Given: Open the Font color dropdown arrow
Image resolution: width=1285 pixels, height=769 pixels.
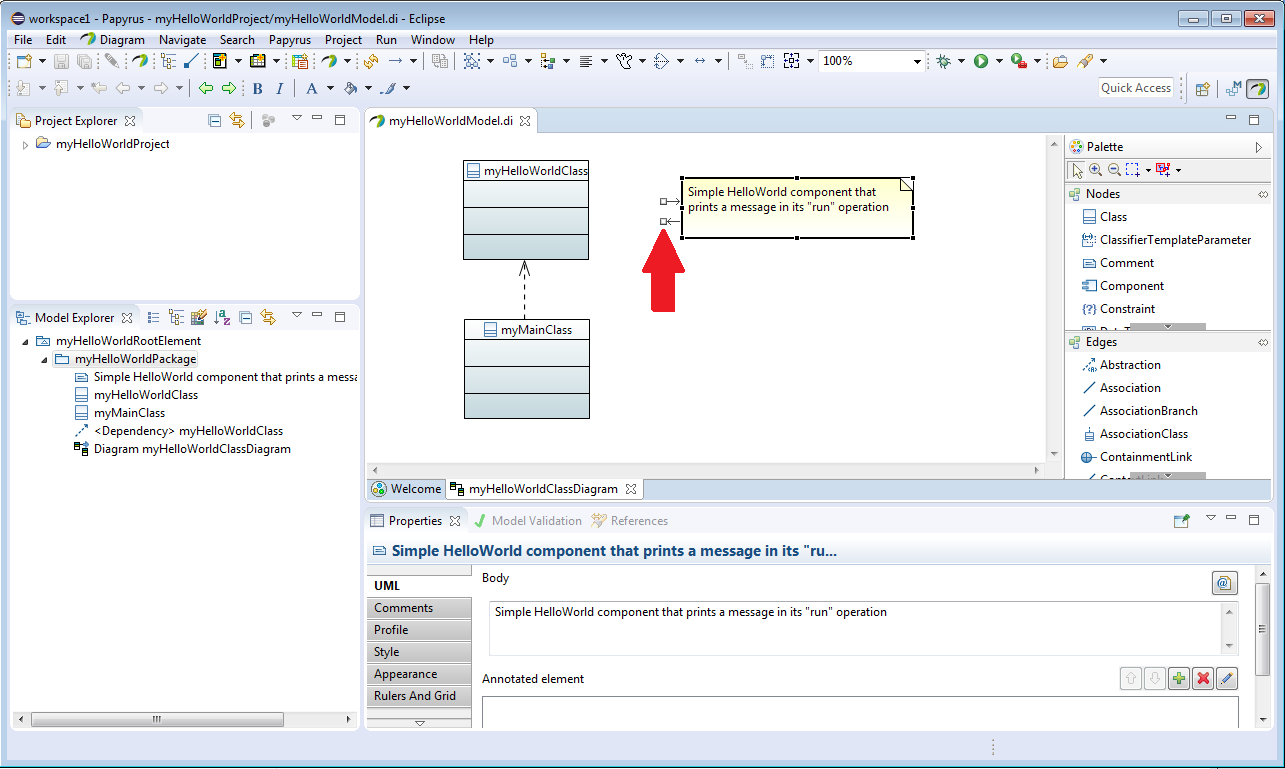Looking at the screenshot, I should click(329, 88).
